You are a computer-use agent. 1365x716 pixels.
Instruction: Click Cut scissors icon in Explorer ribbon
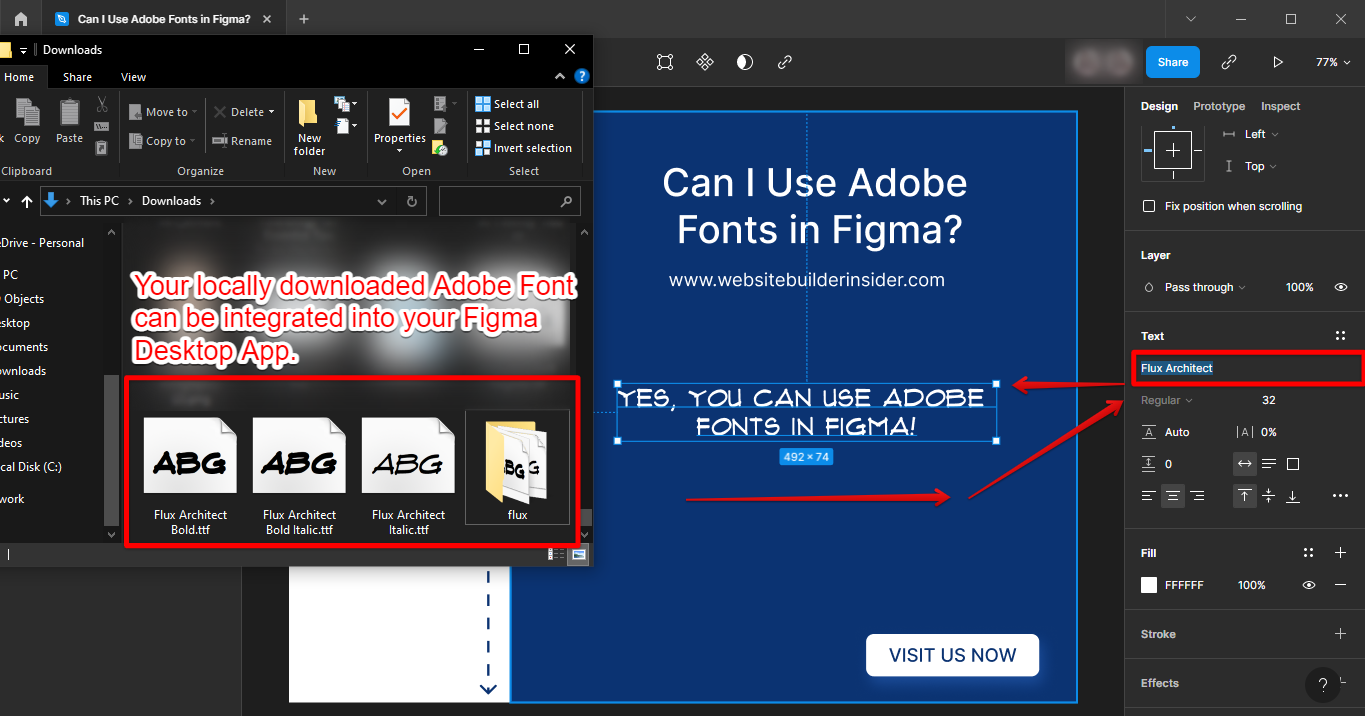point(101,104)
